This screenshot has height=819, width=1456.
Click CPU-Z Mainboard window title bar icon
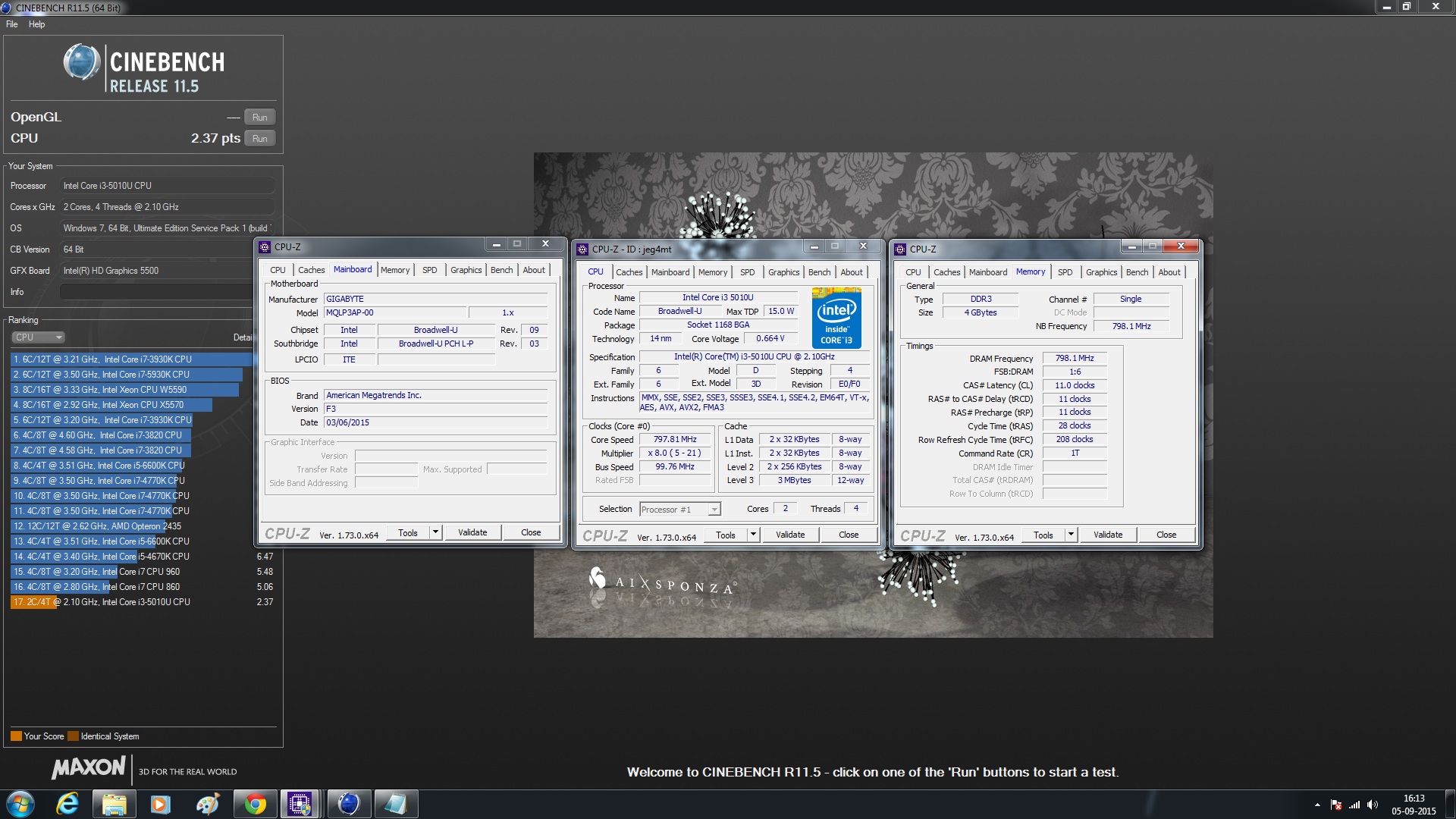click(x=265, y=247)
